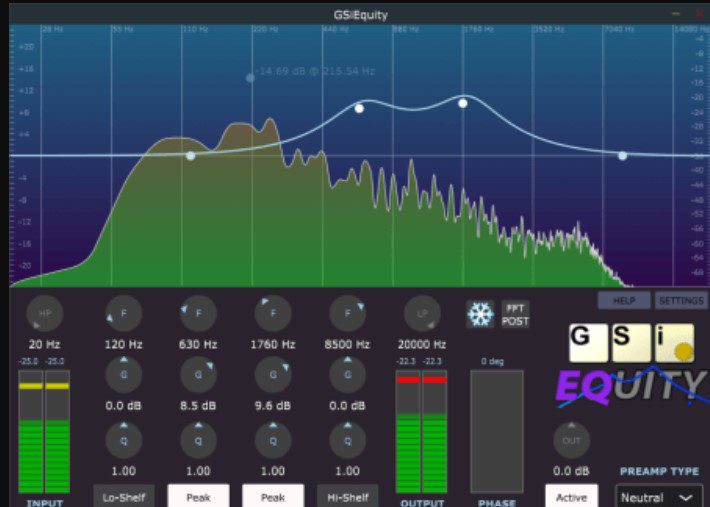Click the PHASE meter display

click(x=497, y=431)
